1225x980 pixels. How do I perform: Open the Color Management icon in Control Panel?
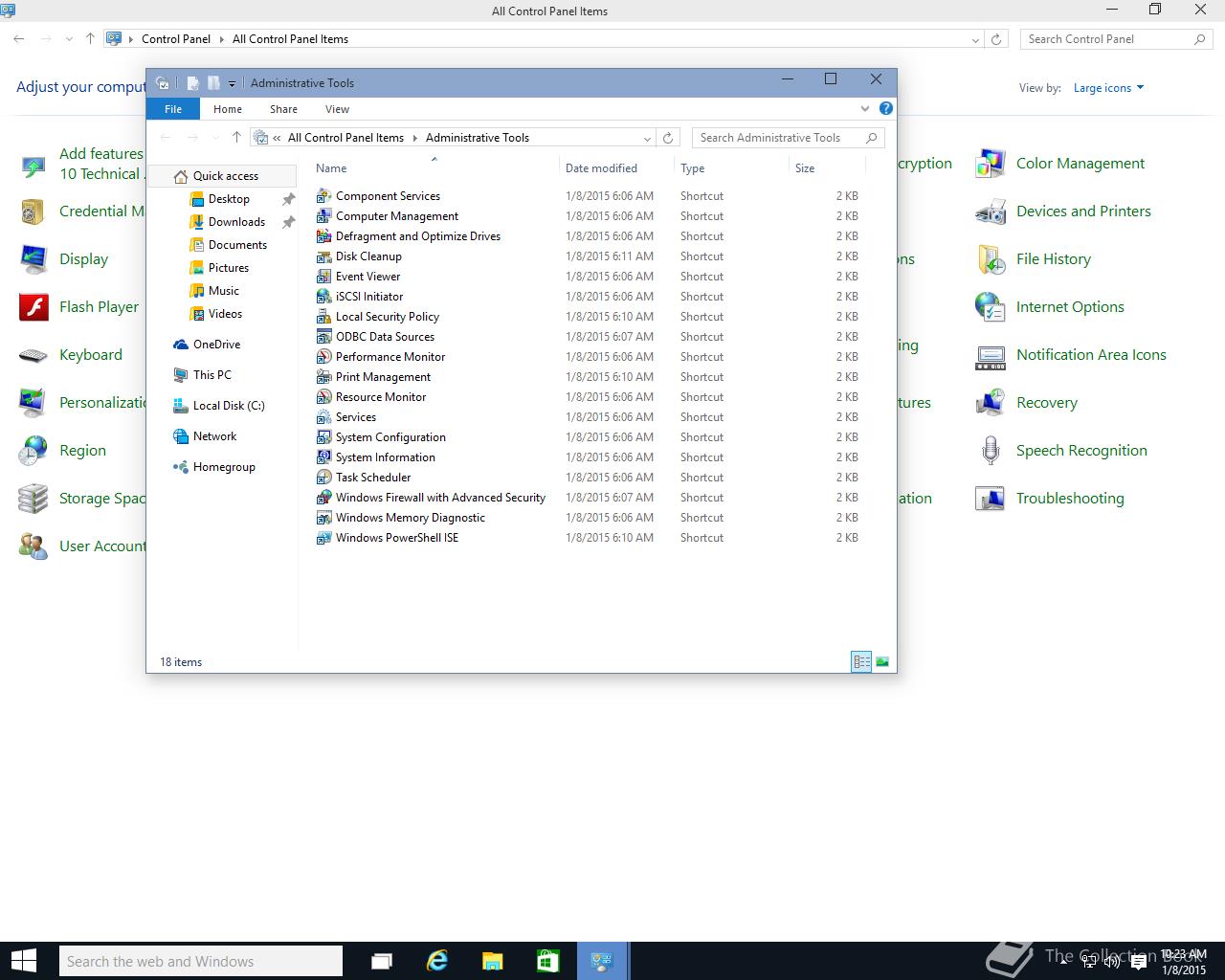(990, 164)
